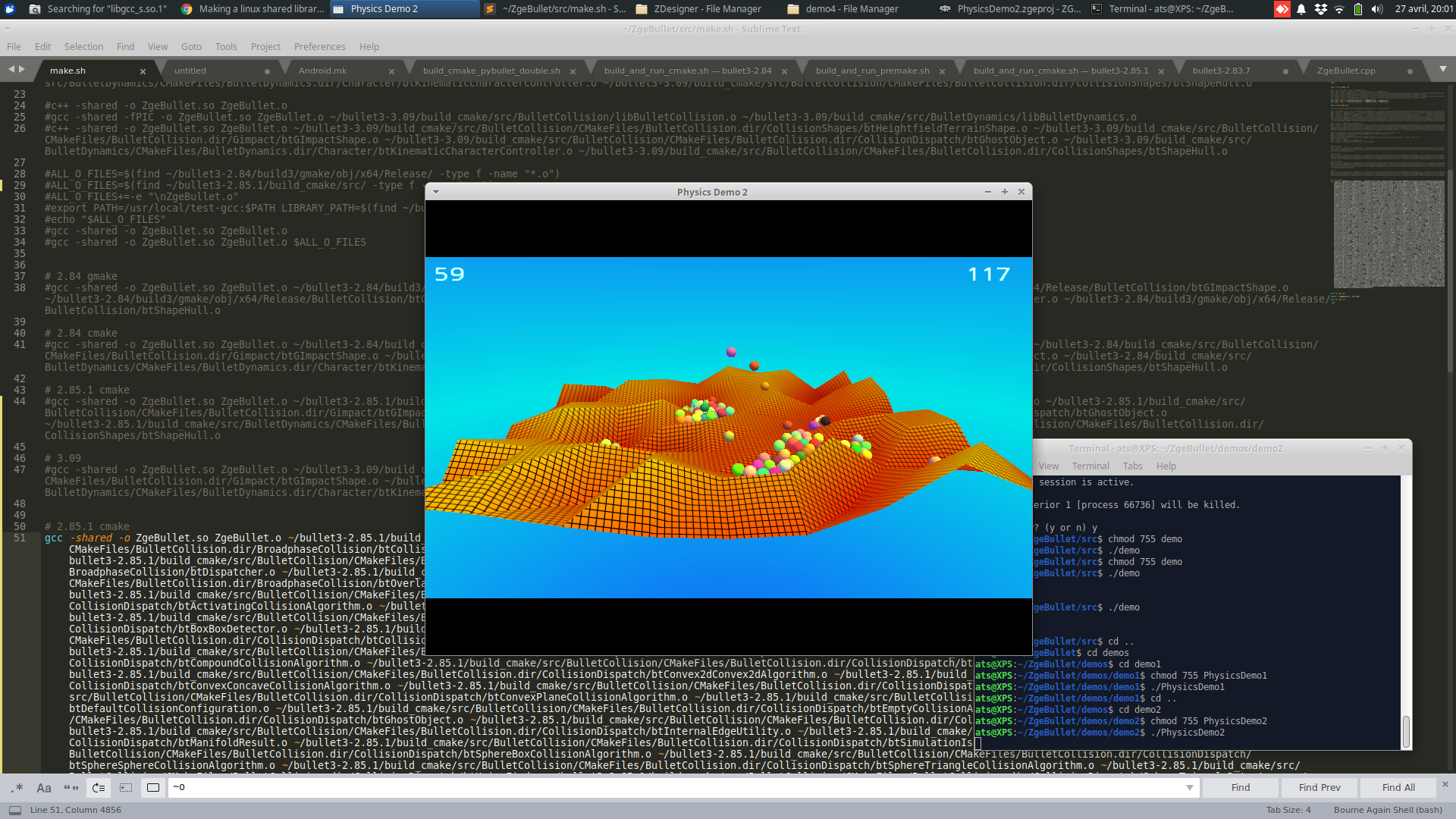This screenshot has width=1456, height=819.
Task: Click the Find All button
Action: coord(1398,787)
